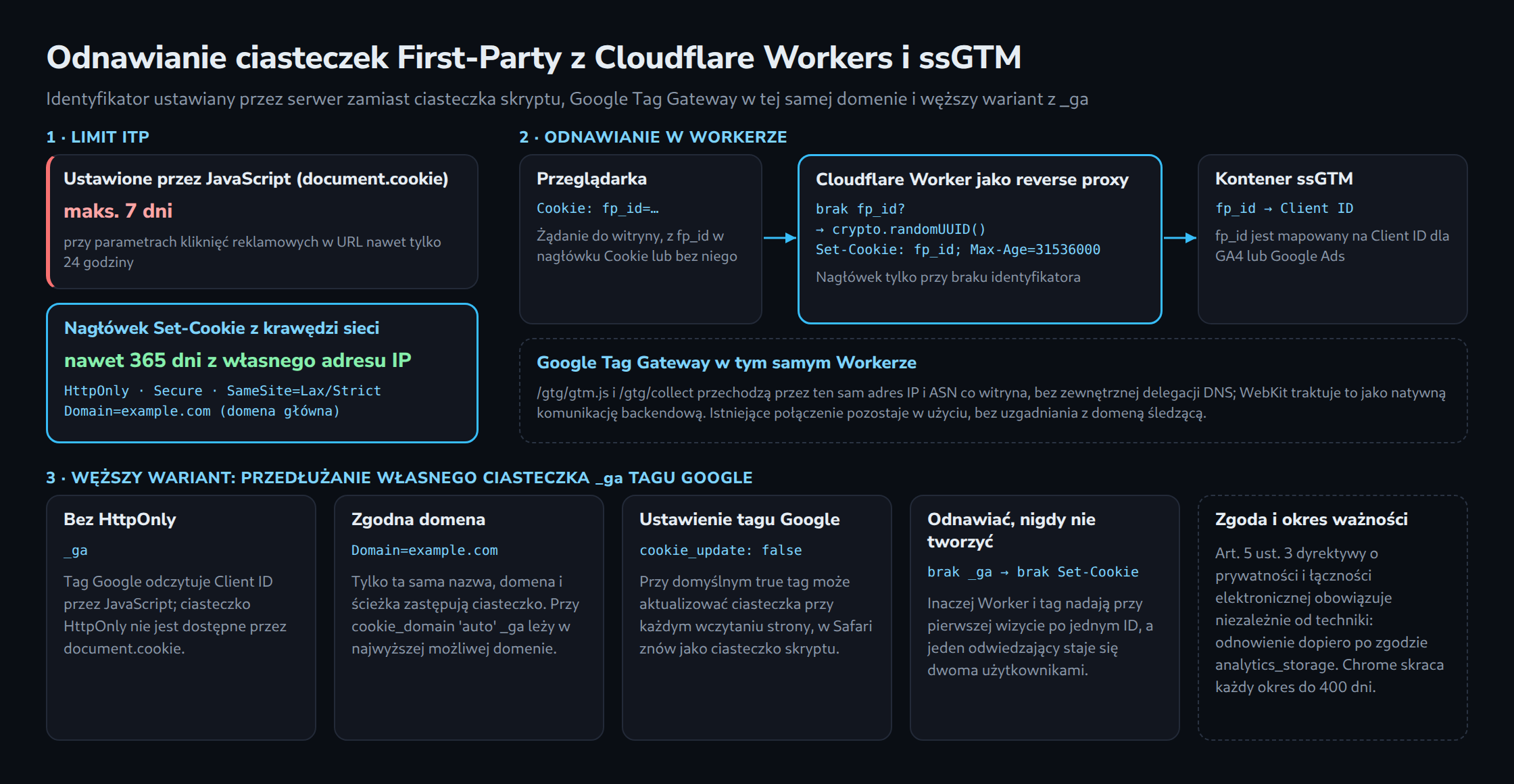Screen dimensions: 1514x784
Task: Click 'Cloudflare Worker jako reverse proxy' title
Action: [x=972, y=179]
